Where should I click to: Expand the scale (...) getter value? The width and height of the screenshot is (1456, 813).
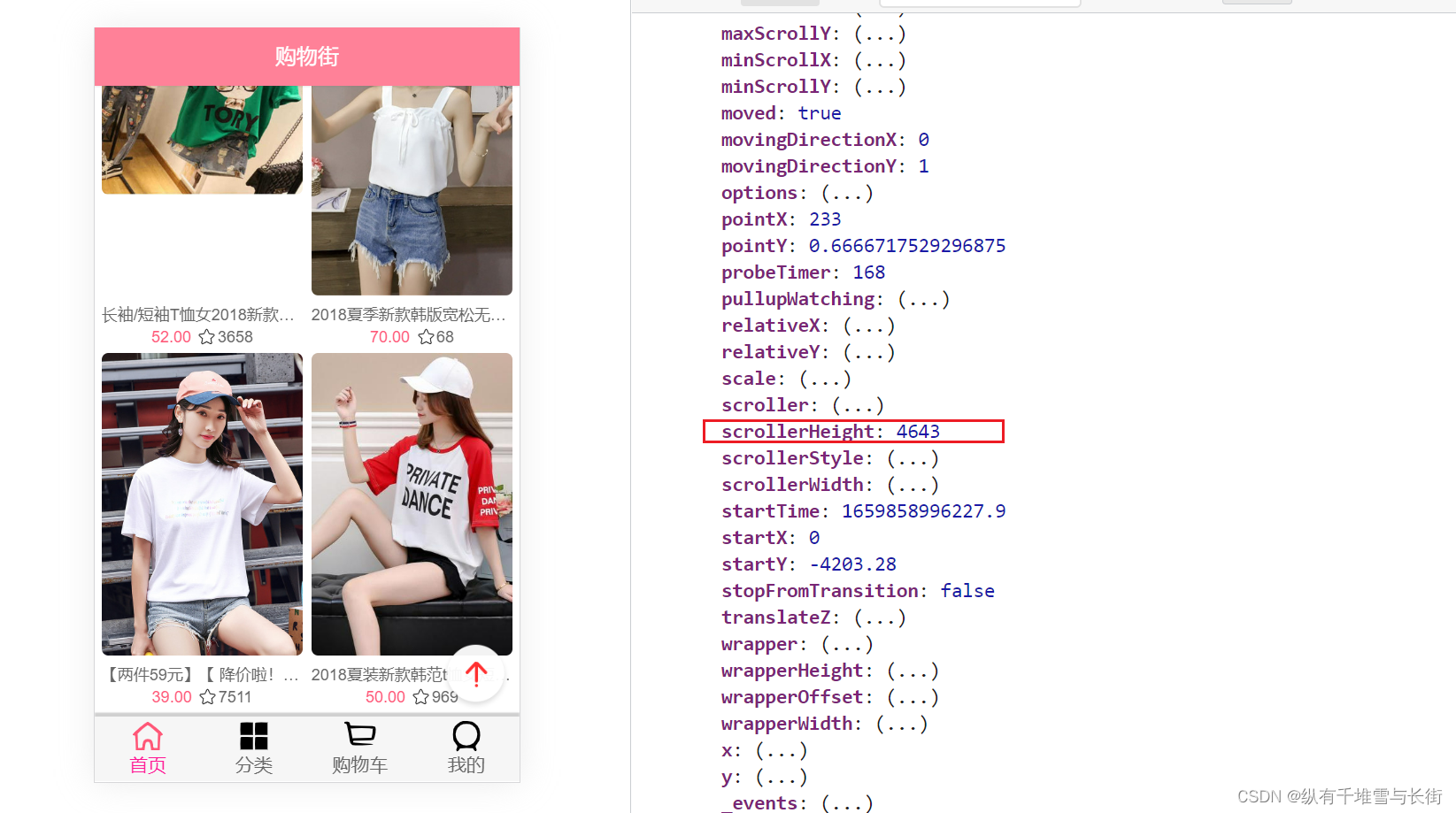coord(825,379)
